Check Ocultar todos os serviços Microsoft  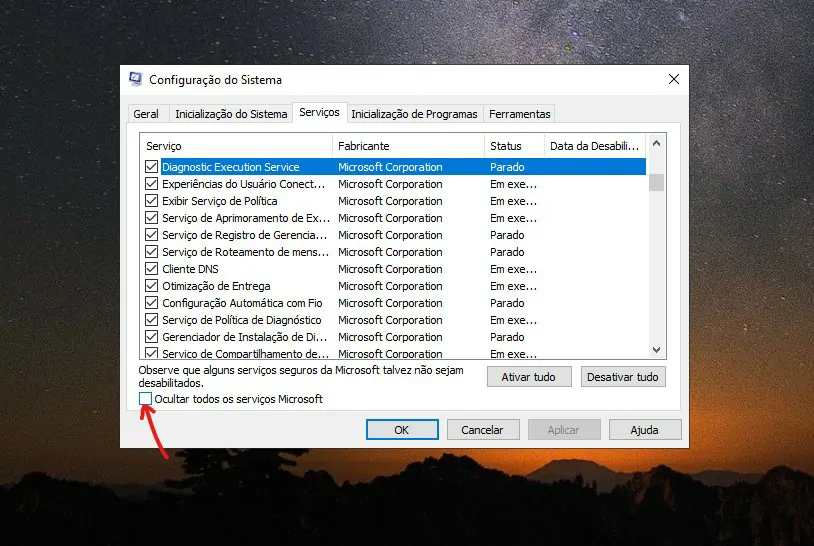(x=145, y=399)
